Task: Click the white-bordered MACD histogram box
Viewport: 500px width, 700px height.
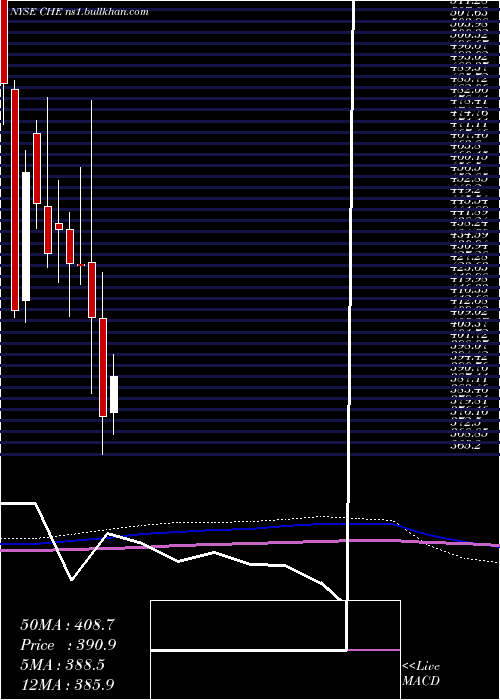Action: tap(275, 650)
